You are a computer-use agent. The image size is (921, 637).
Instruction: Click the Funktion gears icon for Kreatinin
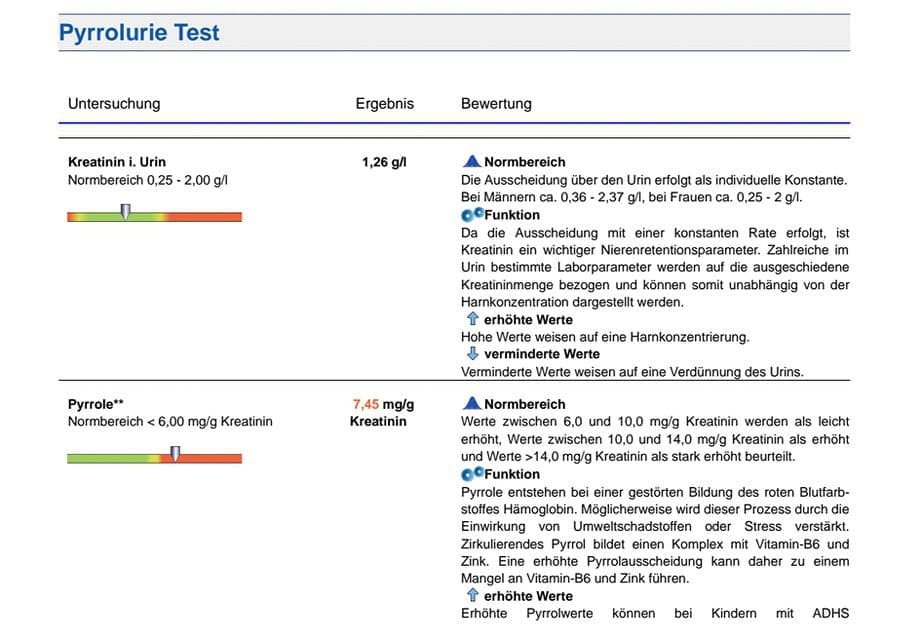(472, 215)
